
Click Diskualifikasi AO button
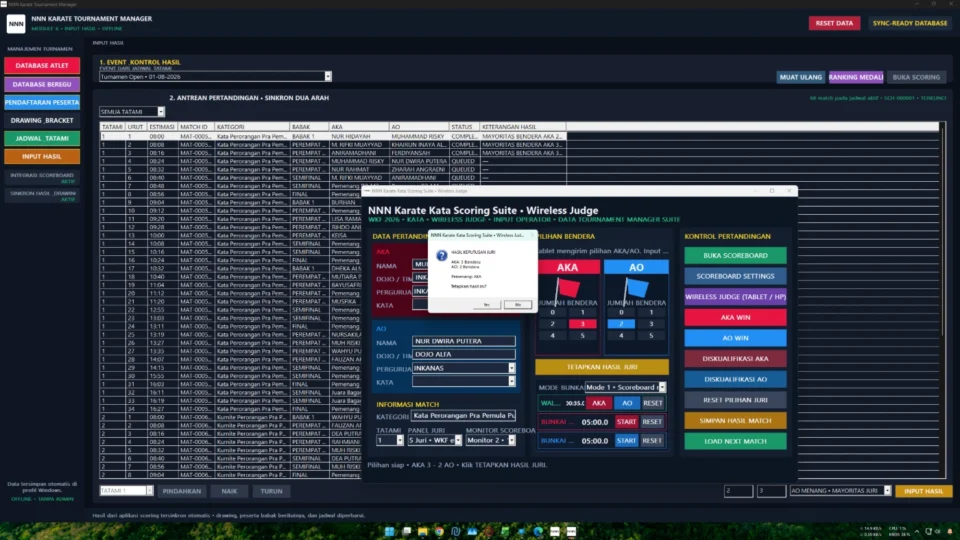735,379
